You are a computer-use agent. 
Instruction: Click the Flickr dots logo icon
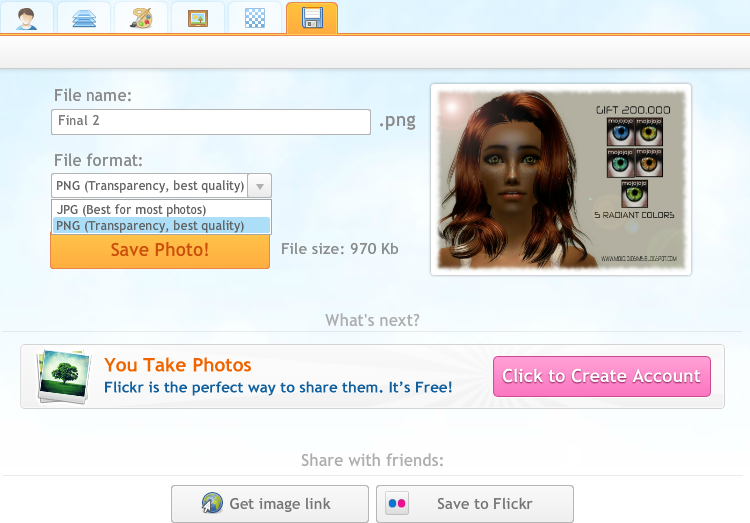(397, 503)
